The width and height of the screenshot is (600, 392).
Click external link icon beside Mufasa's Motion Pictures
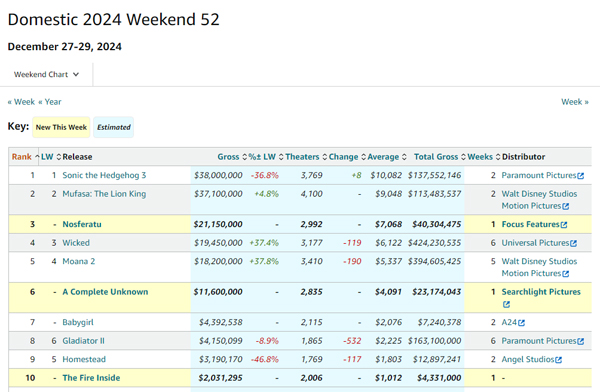pyautogui.click(x=566, y=206)
